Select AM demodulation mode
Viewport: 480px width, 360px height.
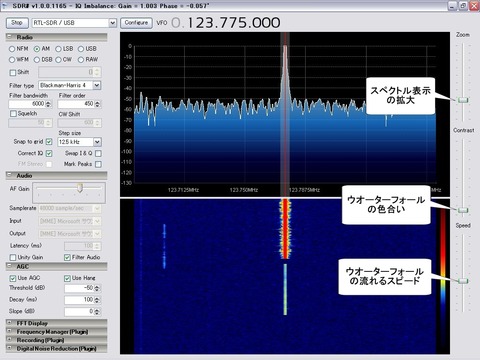coord(37,49)
